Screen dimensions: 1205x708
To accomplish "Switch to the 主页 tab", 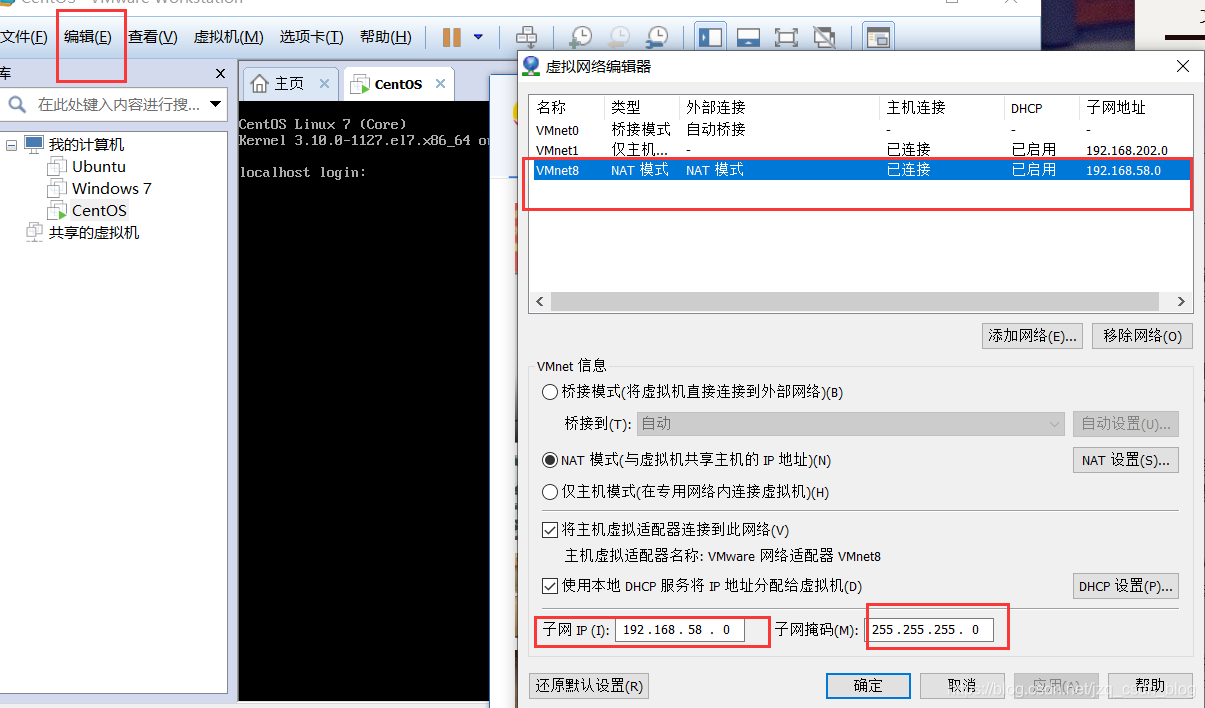I will [x=289, y=84].
